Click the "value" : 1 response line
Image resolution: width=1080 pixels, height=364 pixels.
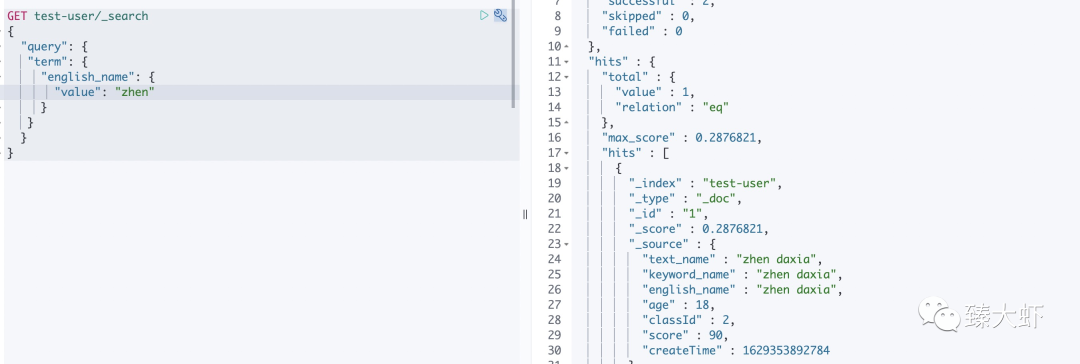pos(655,92)
